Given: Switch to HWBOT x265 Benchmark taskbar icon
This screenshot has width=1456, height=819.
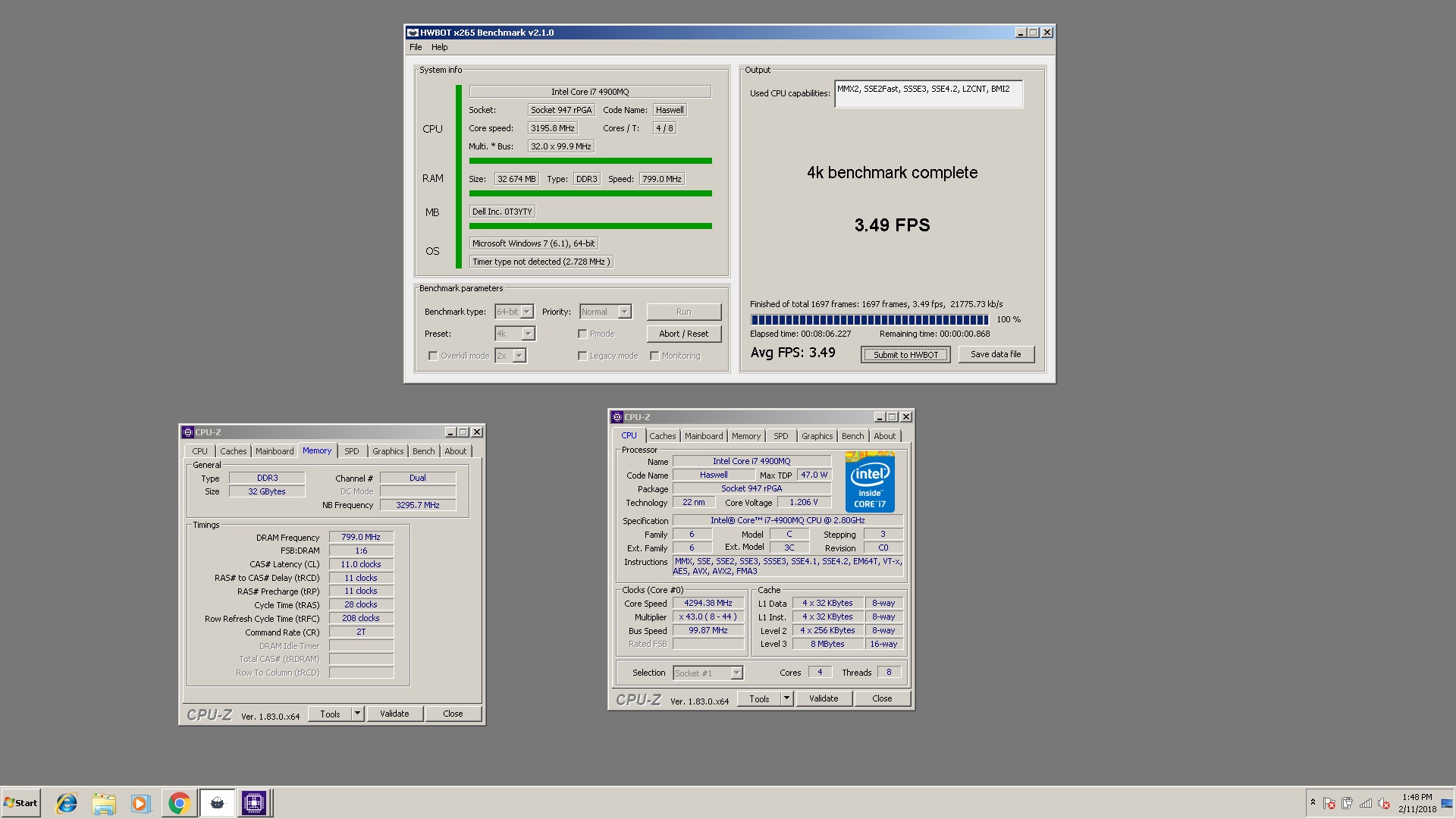Looking at the screenshot, I should 217,803.
